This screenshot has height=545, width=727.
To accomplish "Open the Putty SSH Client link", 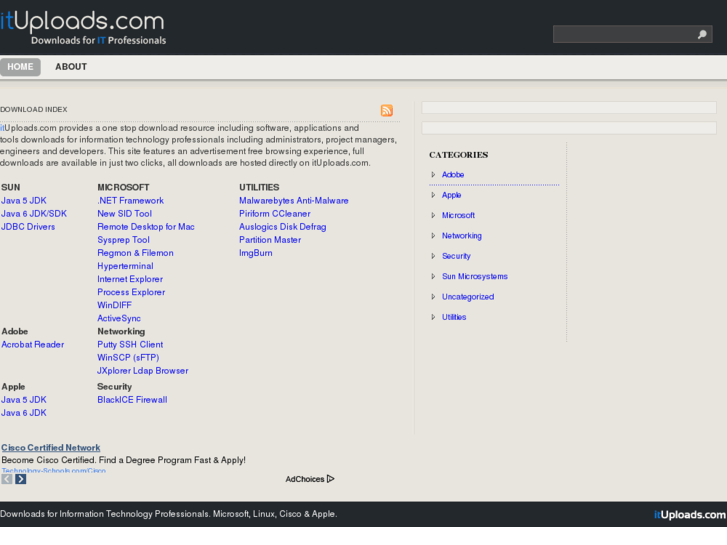I will 130,345.
